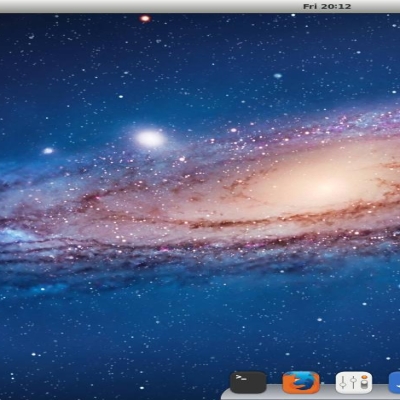Click the large bright white star on wallpaper
The width and height of the screenshot is (400, 400).
point(150,138)
